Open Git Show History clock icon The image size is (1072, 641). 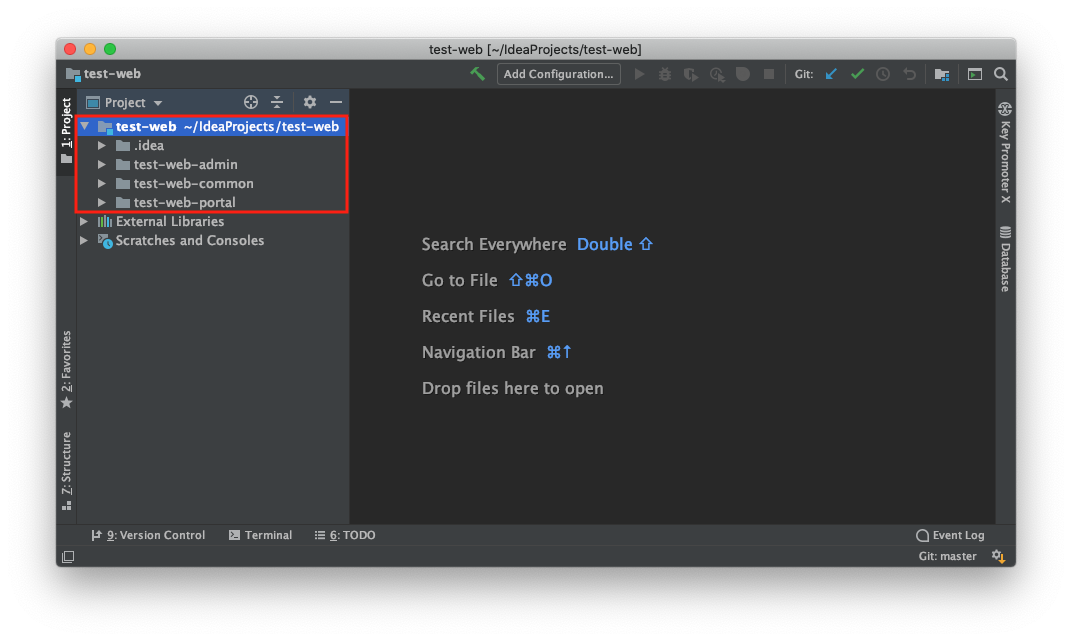[x=883, y=74]
